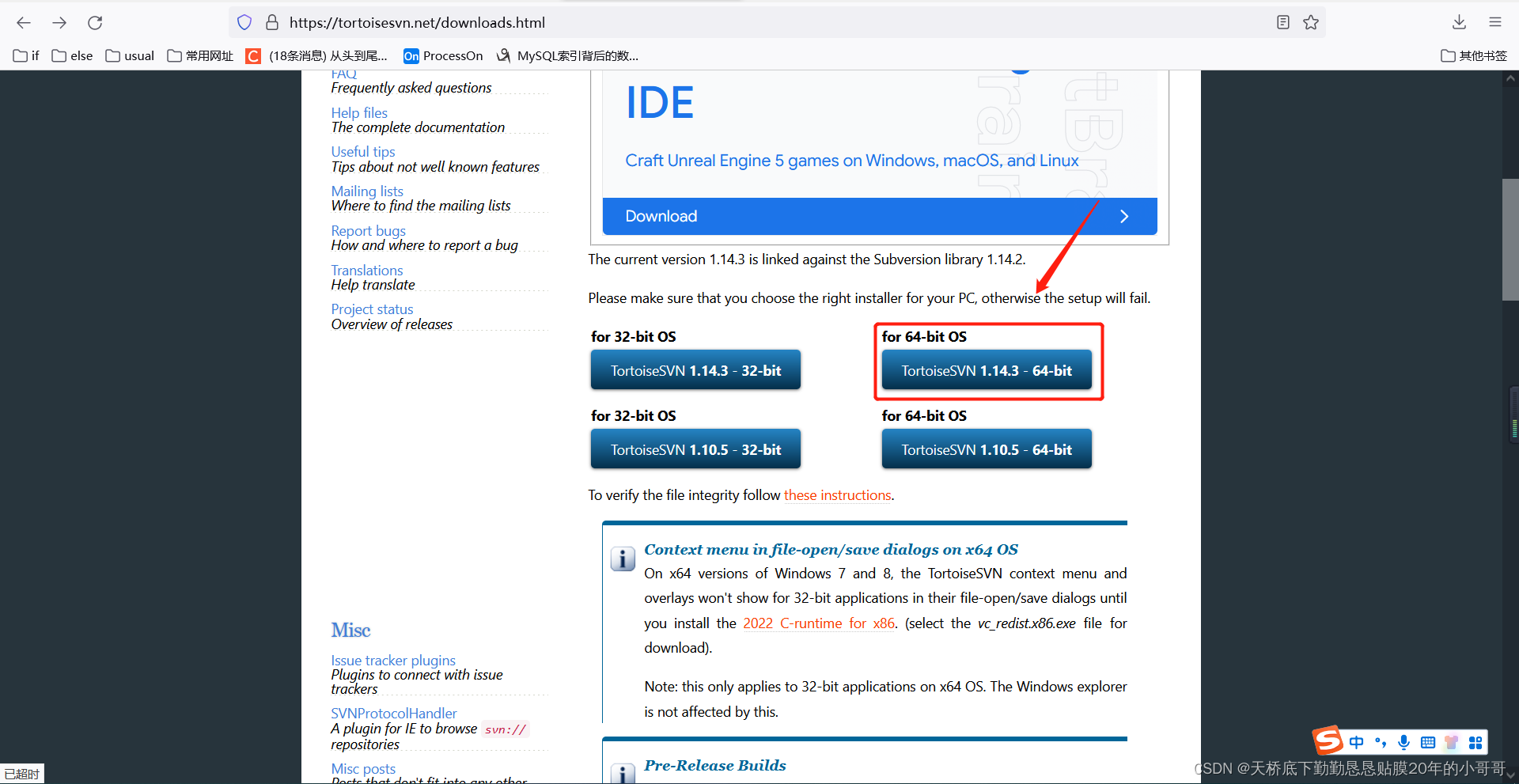Open the Translations link
Screen dimensions: 1519x784
[x=367, y=271]
